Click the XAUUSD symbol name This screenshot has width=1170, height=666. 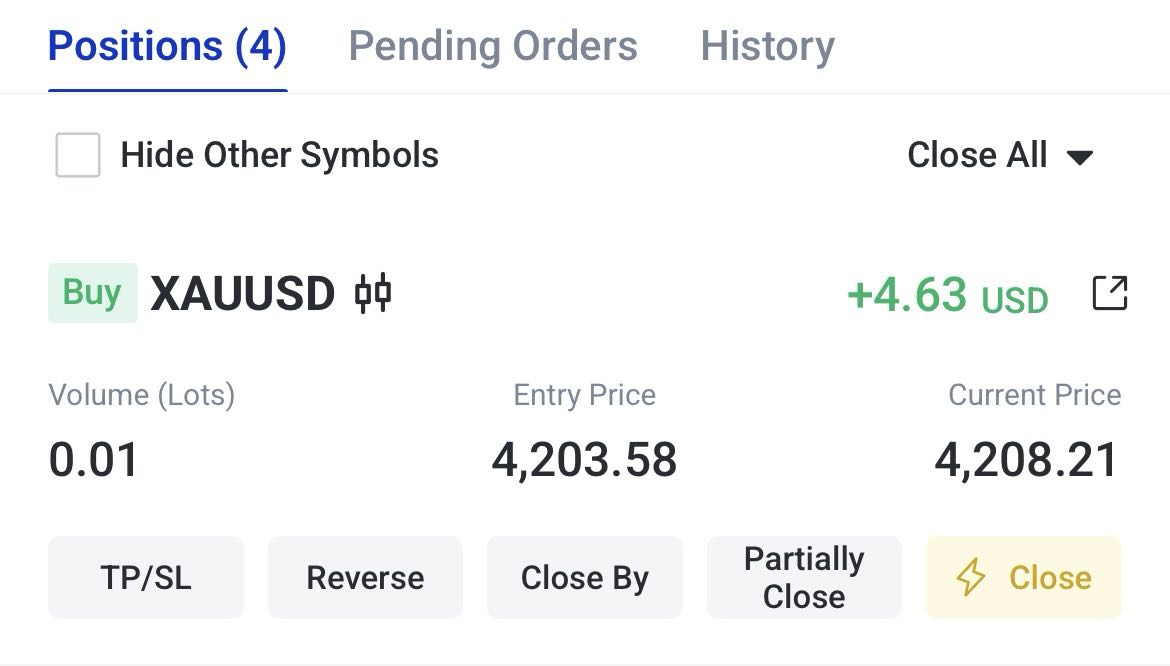[243, 293]
